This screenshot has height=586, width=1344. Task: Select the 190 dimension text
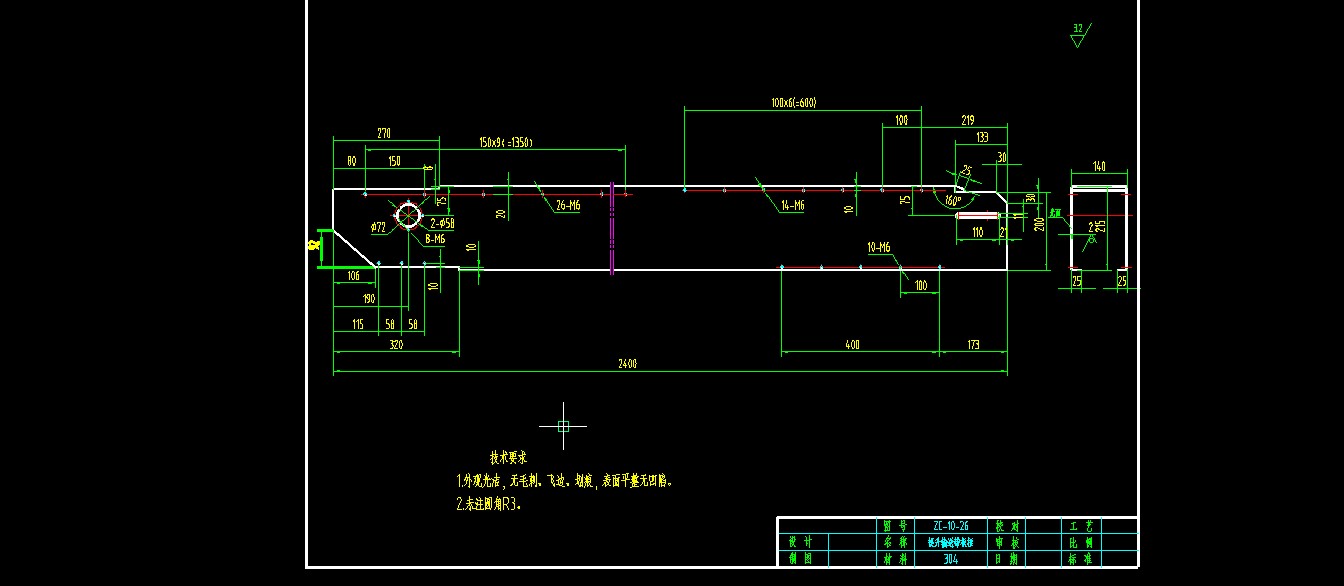pos(369,299)
